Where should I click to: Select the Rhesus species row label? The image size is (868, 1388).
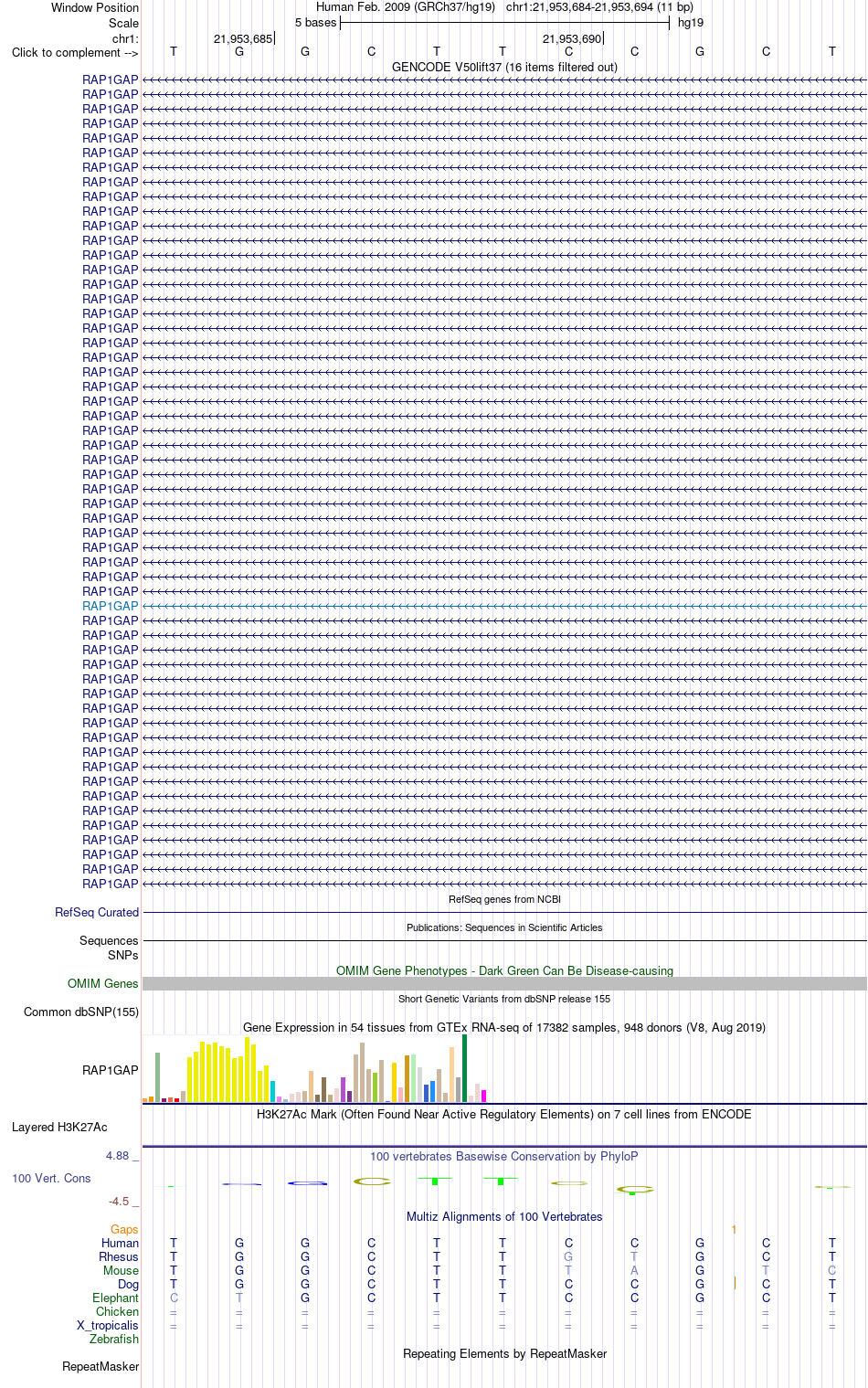(x=119, y=1256)
